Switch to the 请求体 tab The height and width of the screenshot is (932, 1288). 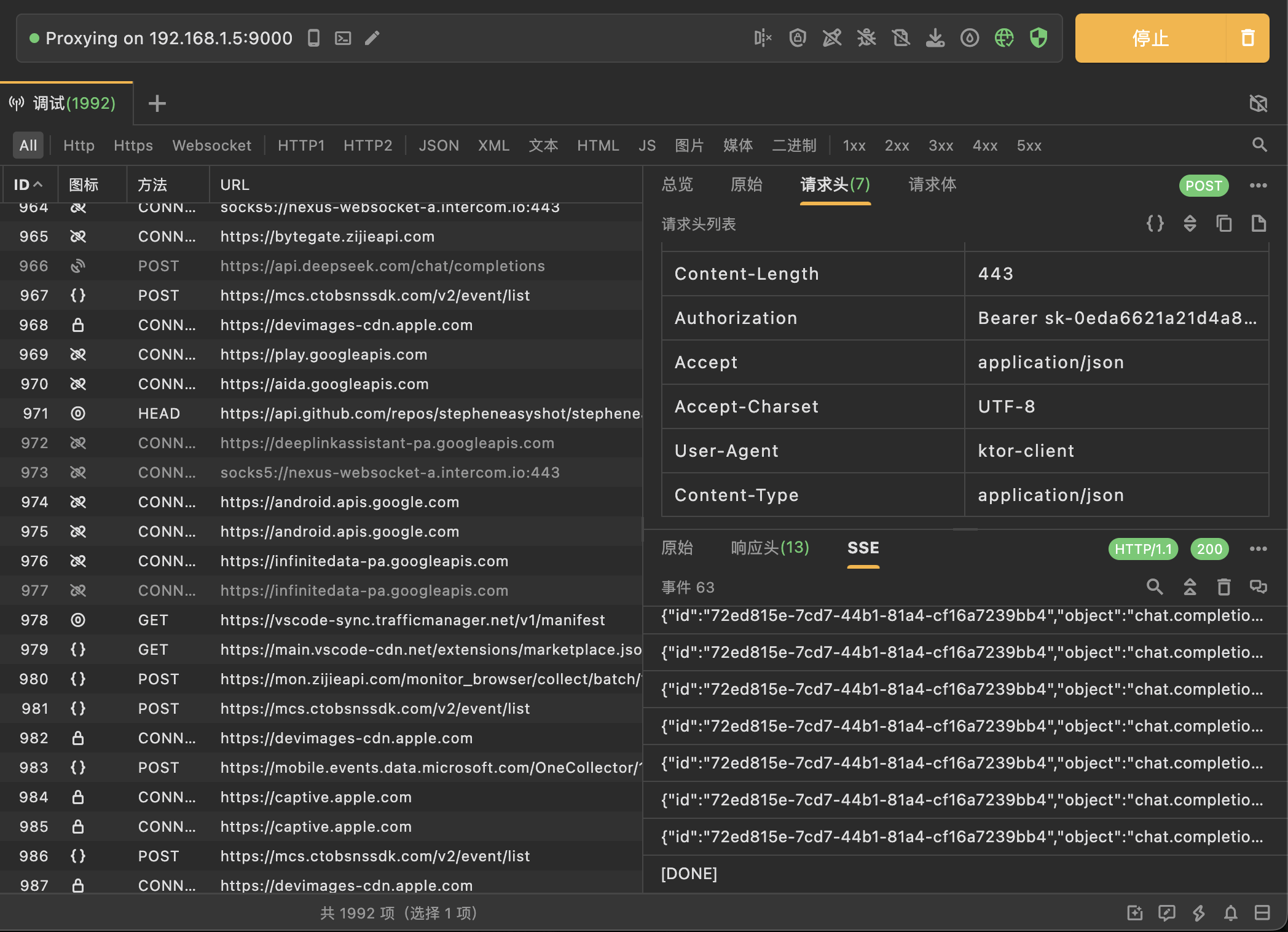click(932, 184)
